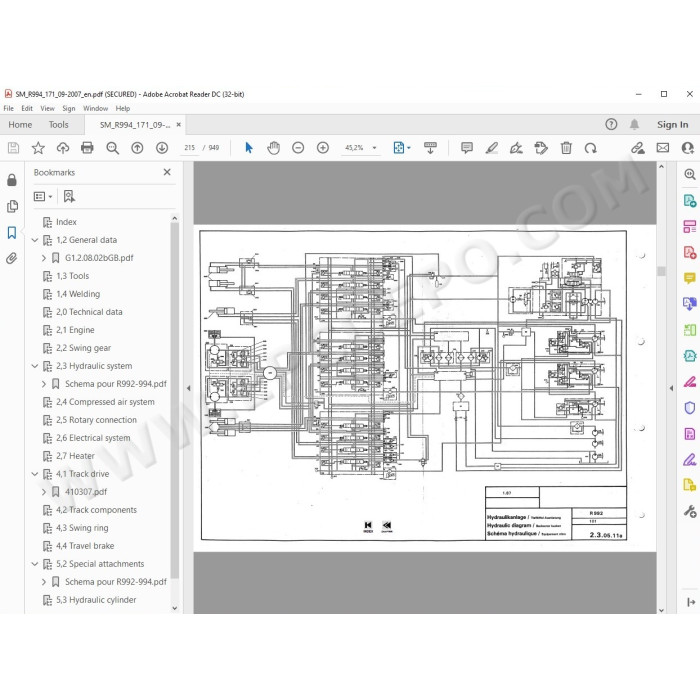Open the Attachments paperclip panel
Image resolution: width=700 pixels, height=700 pixels.
(12, 258)
